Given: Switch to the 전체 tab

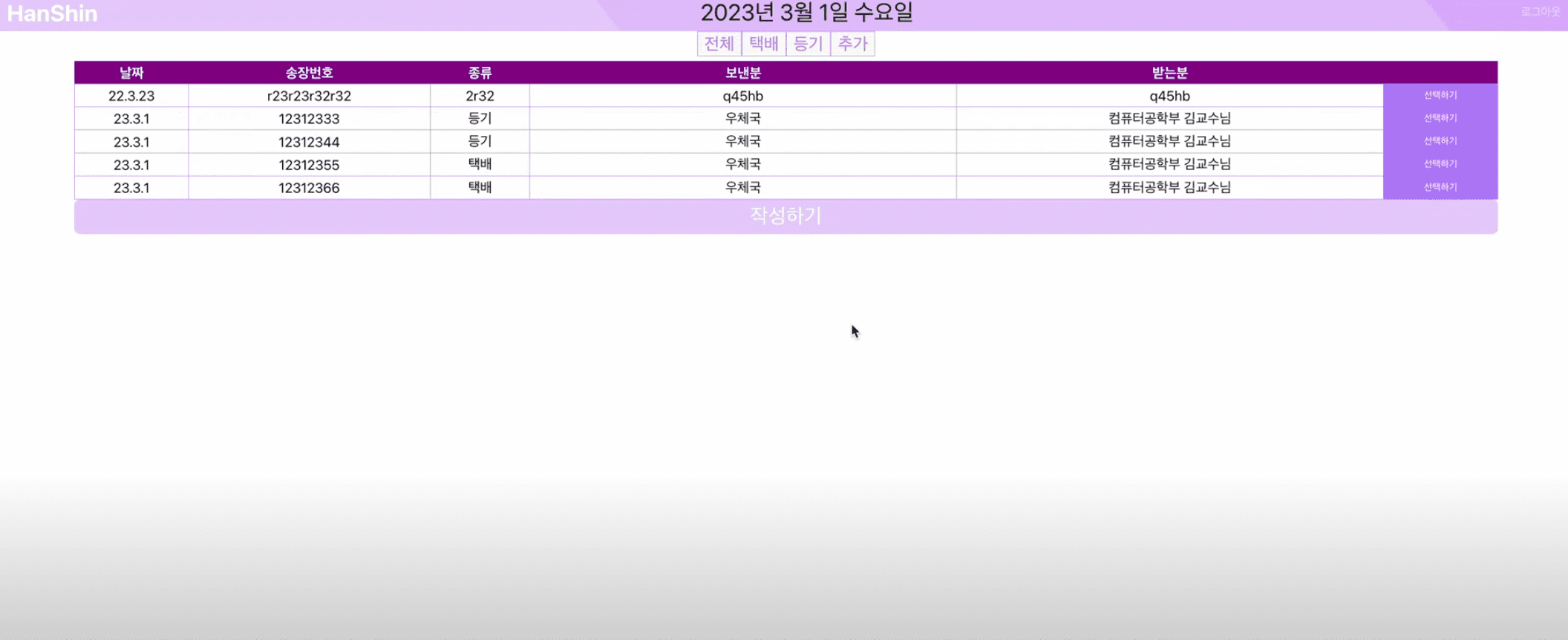Looking at the screenshot, I should [x=719, y=44].
